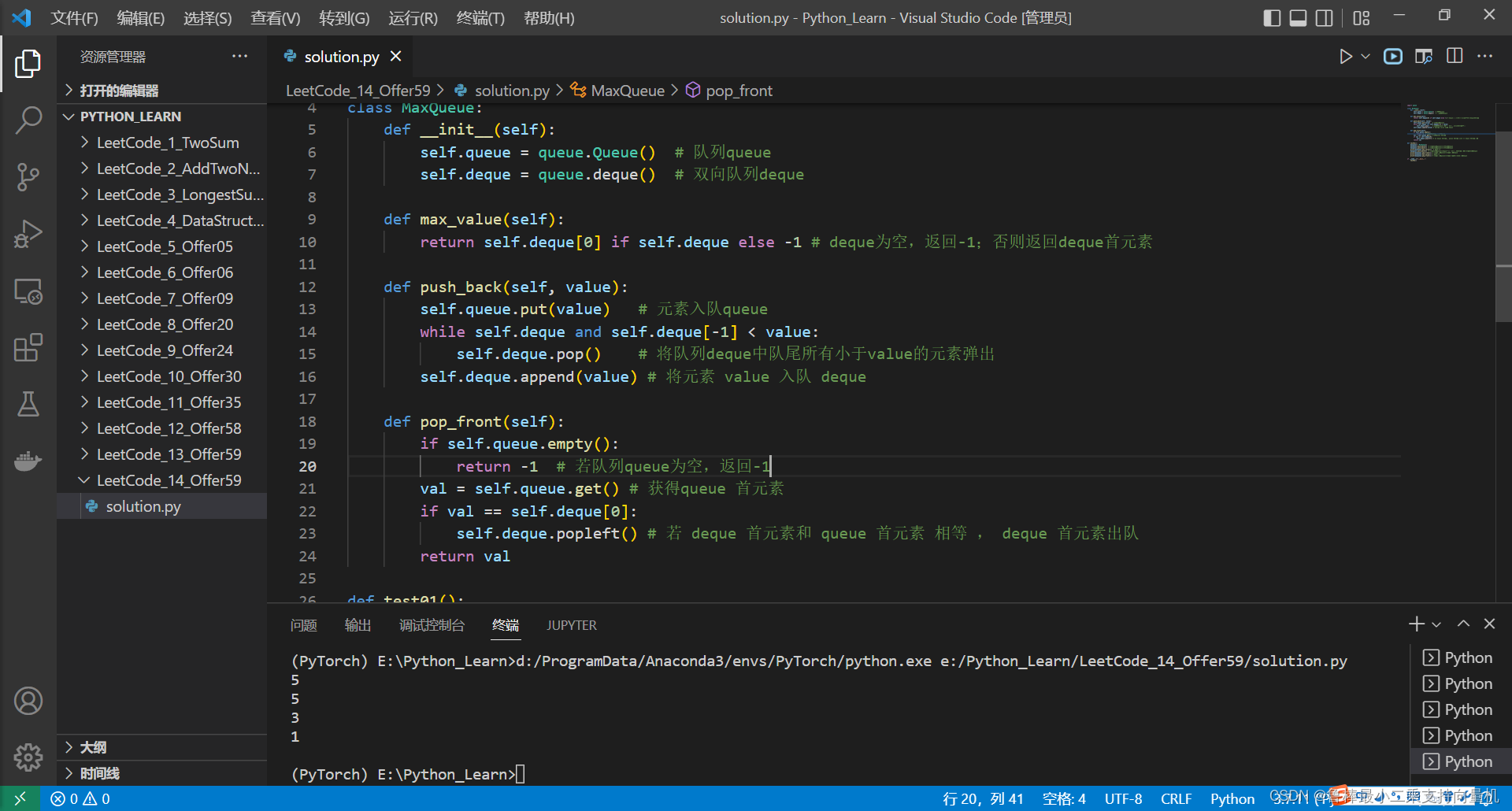Select language mode Python in status bar
The width and height of the screenshot is (1512, 811).
(1232, 798)
